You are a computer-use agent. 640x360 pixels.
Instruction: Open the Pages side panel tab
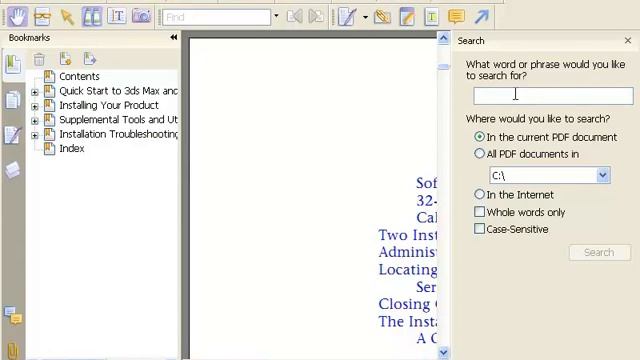pos(13,100)
